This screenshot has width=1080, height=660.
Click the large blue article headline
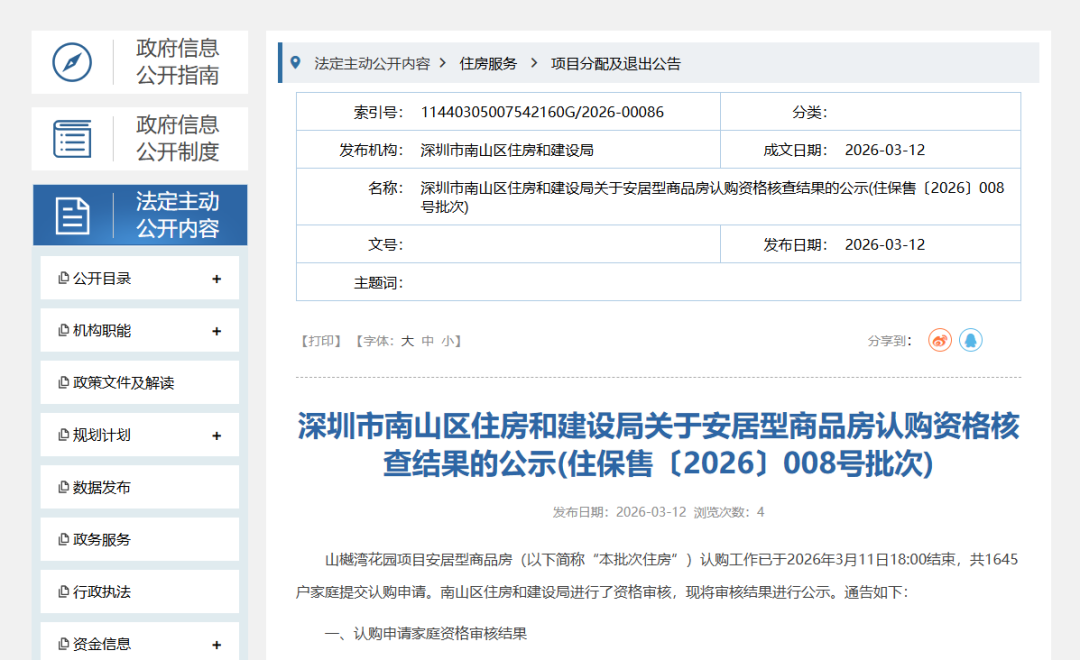[658, 444]
